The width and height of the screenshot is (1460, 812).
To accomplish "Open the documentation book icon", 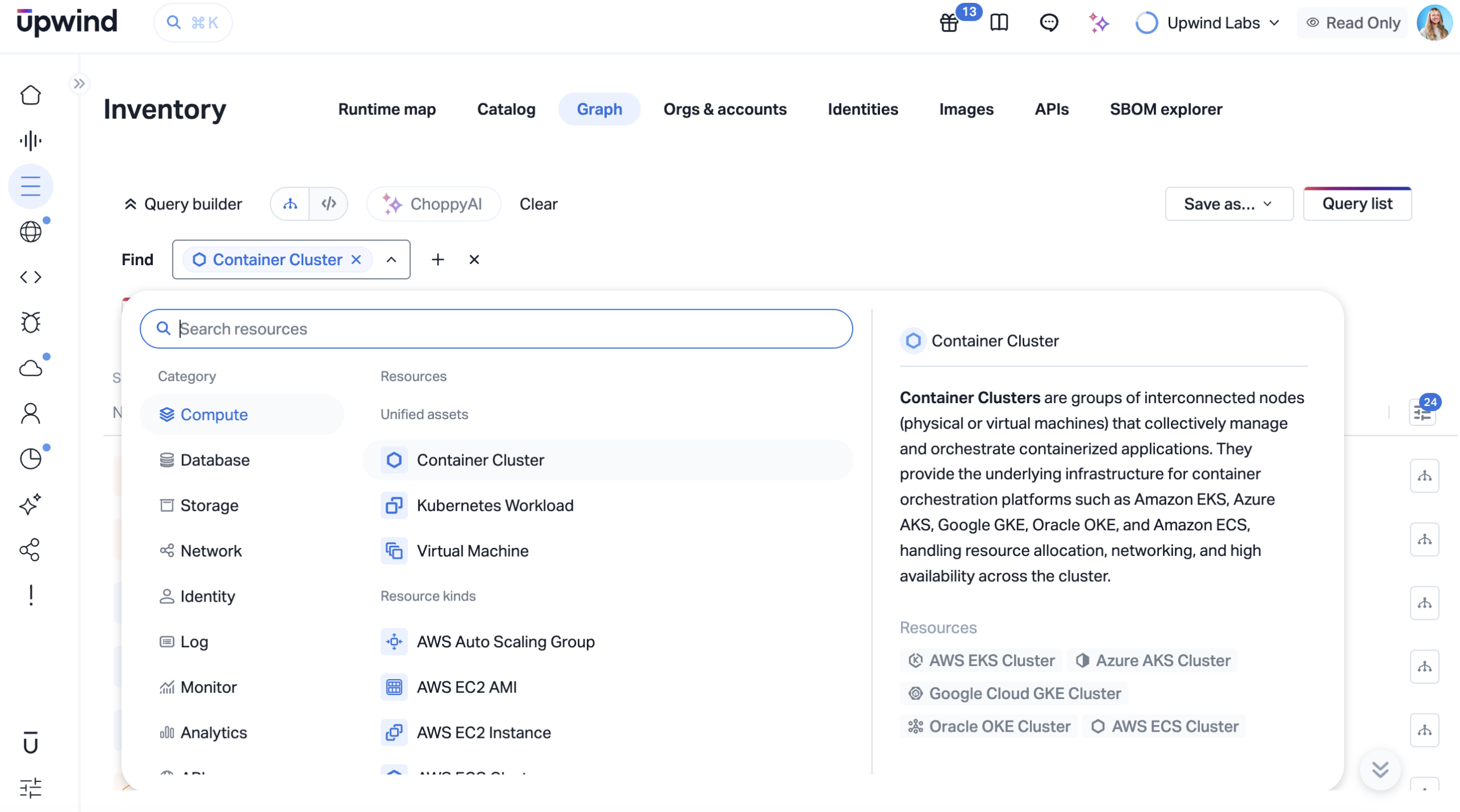I will coord(999,23).
